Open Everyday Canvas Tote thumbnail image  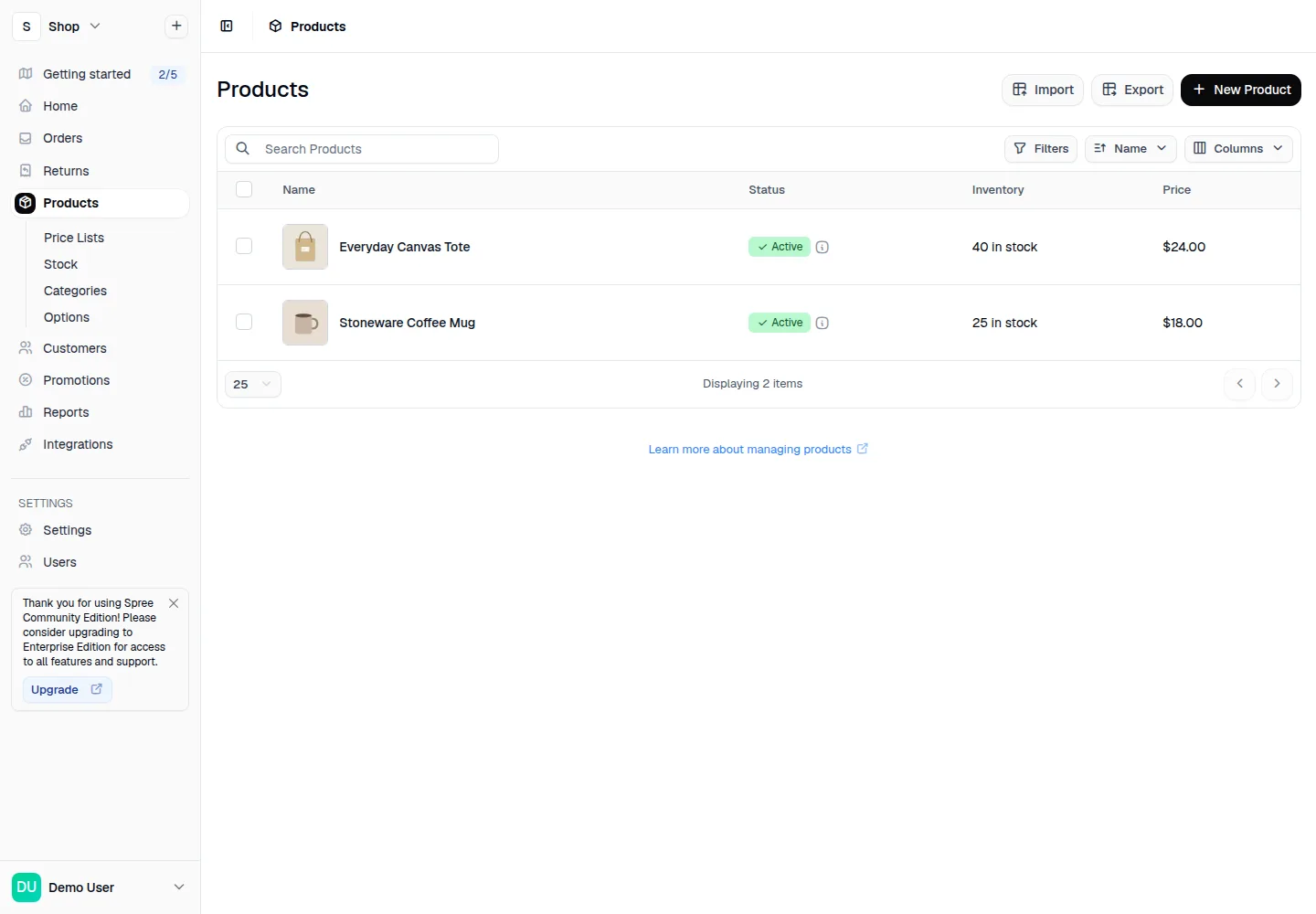tap(305, 247)
